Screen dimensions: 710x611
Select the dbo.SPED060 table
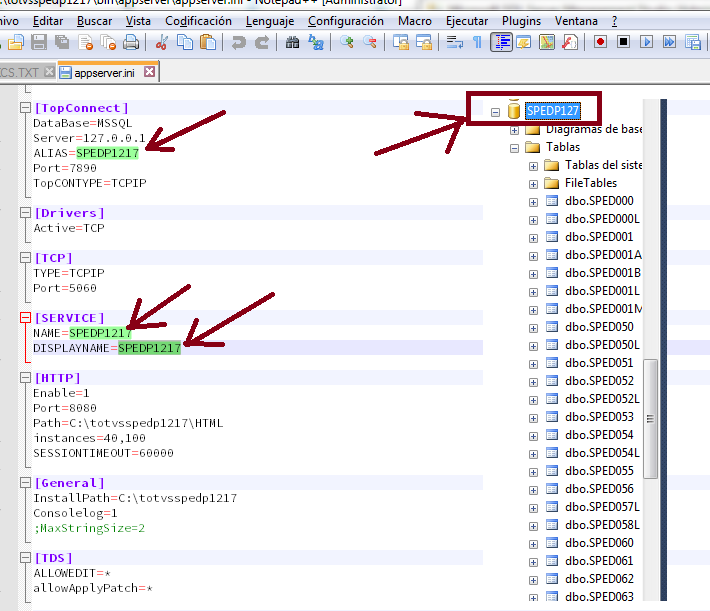(599, 543)
